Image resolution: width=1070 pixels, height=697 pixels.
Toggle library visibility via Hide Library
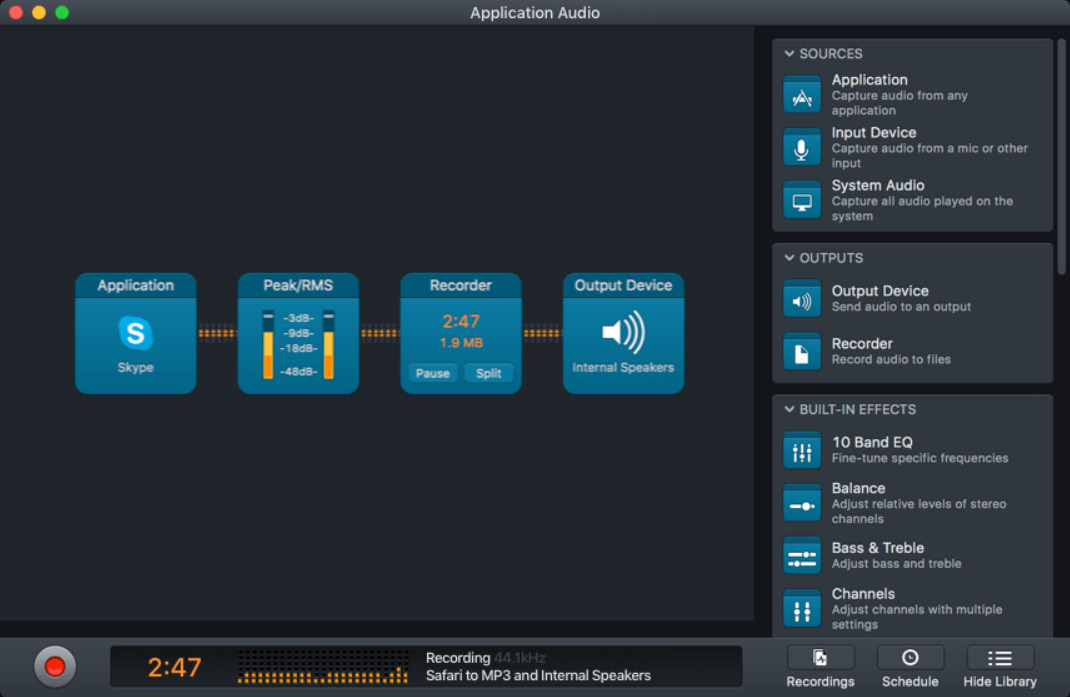pyautogui.click(x=1000, y=667)
